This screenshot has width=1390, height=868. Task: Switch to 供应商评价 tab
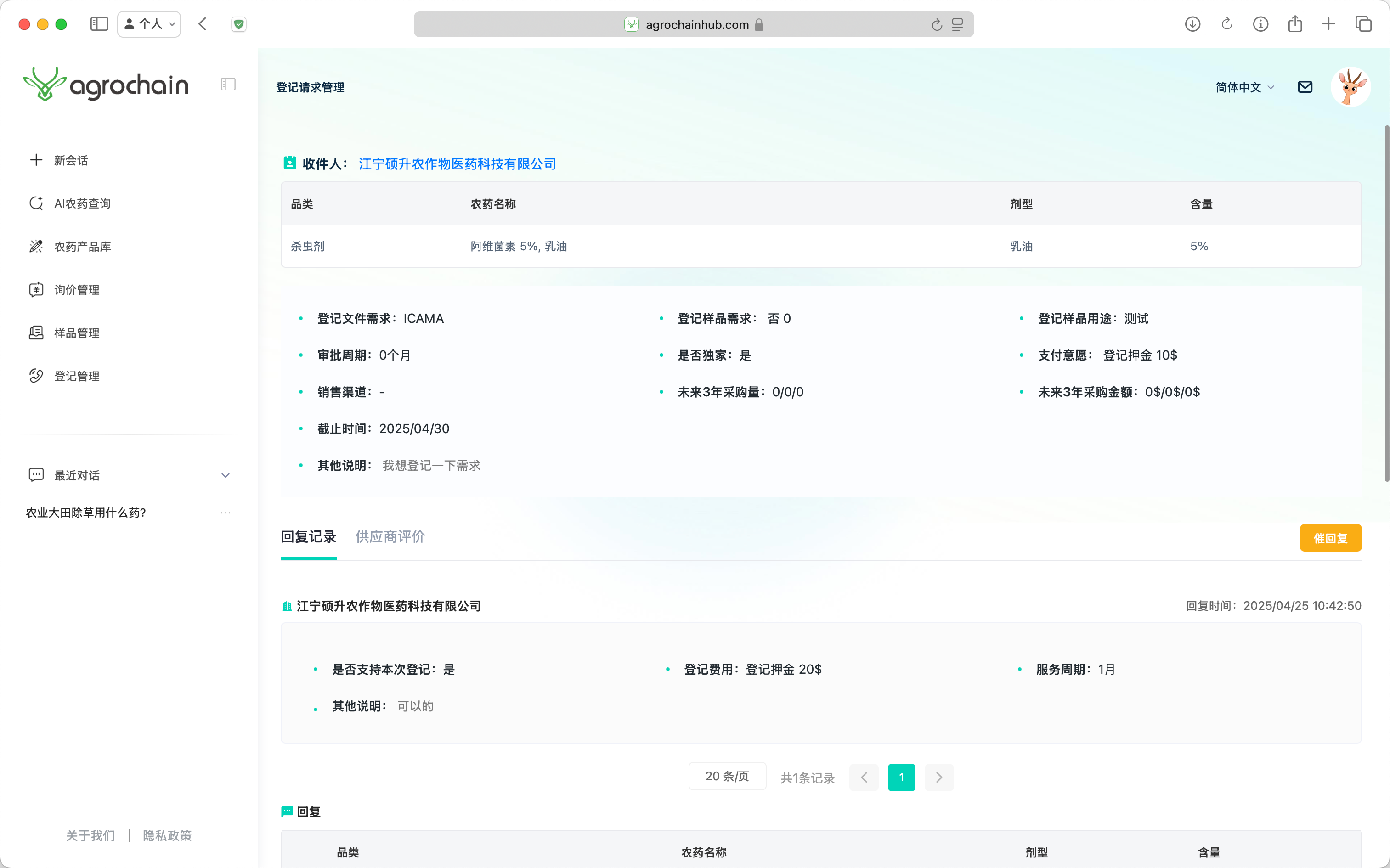(390, 536)
